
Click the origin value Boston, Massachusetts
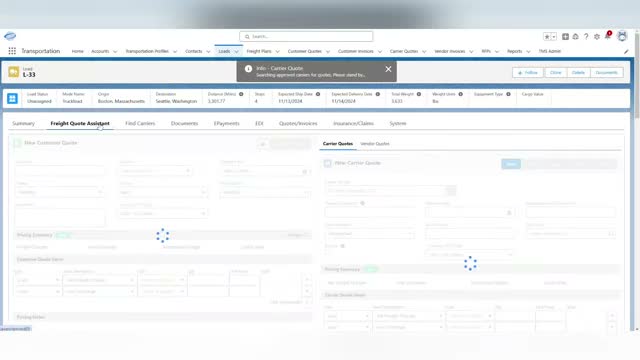(121, 101)
